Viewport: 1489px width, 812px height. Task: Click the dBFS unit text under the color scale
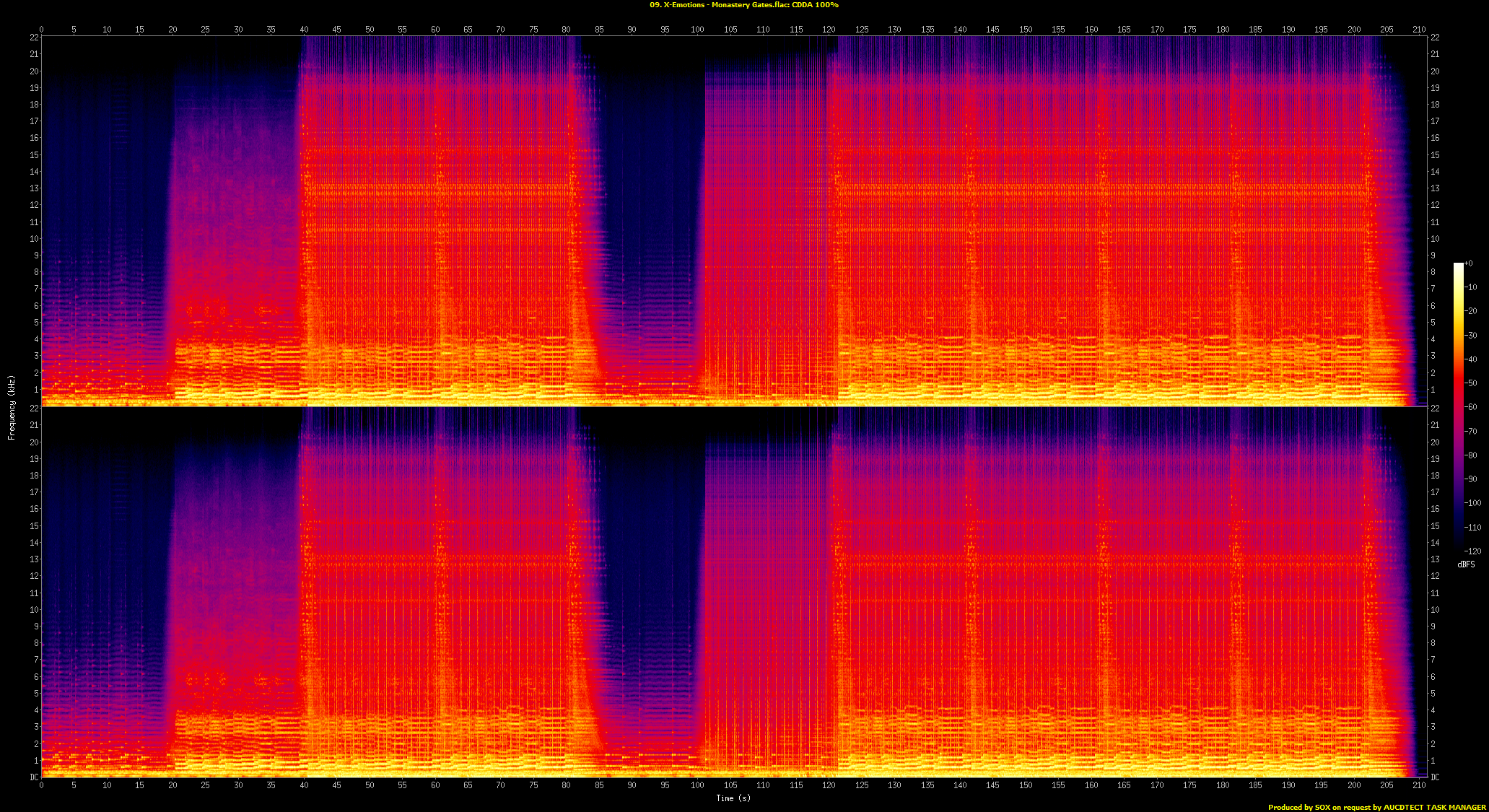(1466, 564)
